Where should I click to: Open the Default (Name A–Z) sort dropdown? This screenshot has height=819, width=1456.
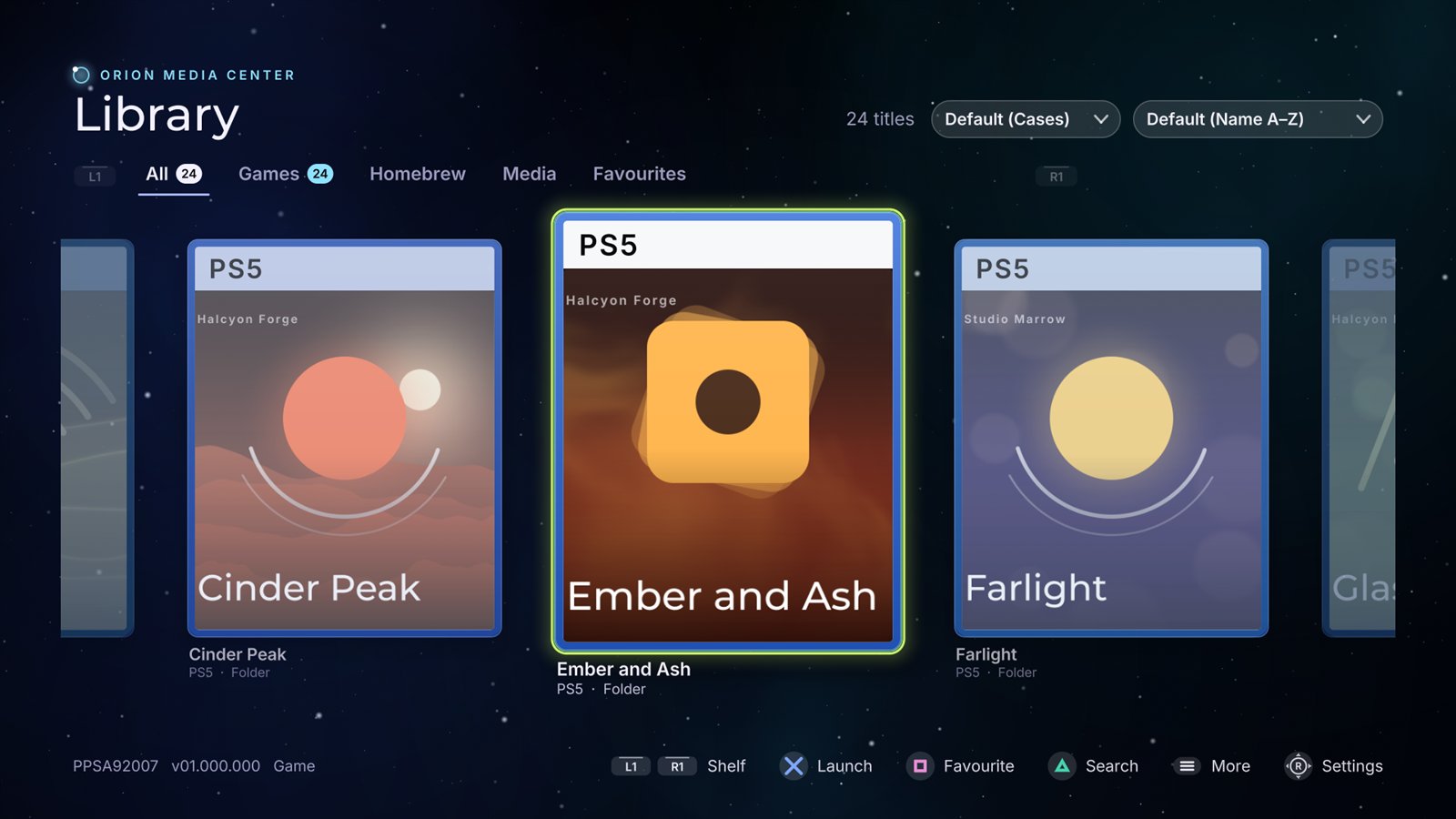coord(1258,119)
